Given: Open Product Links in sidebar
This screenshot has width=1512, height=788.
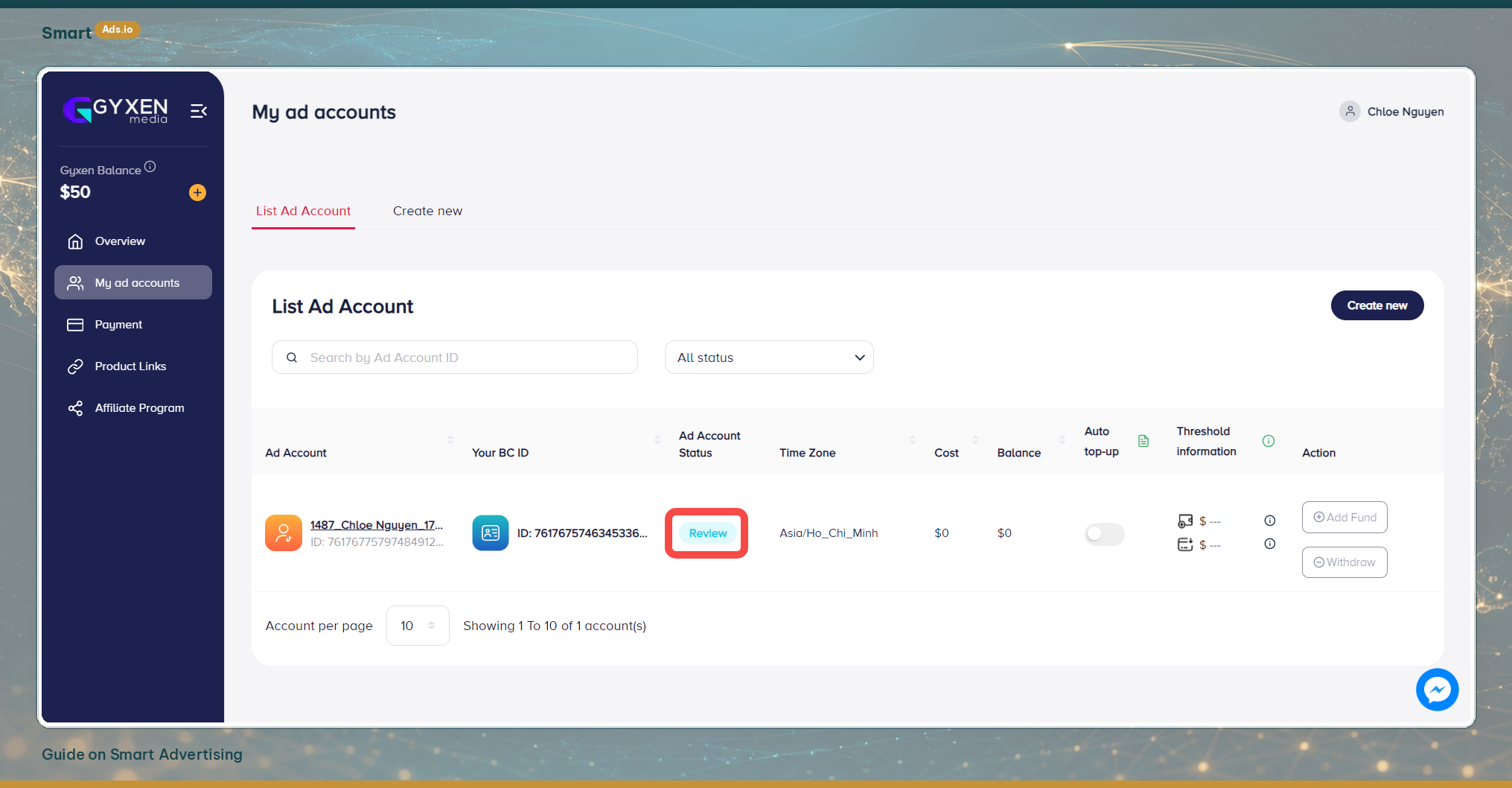Looking at the screenshot, I should (x=133, y=366).
